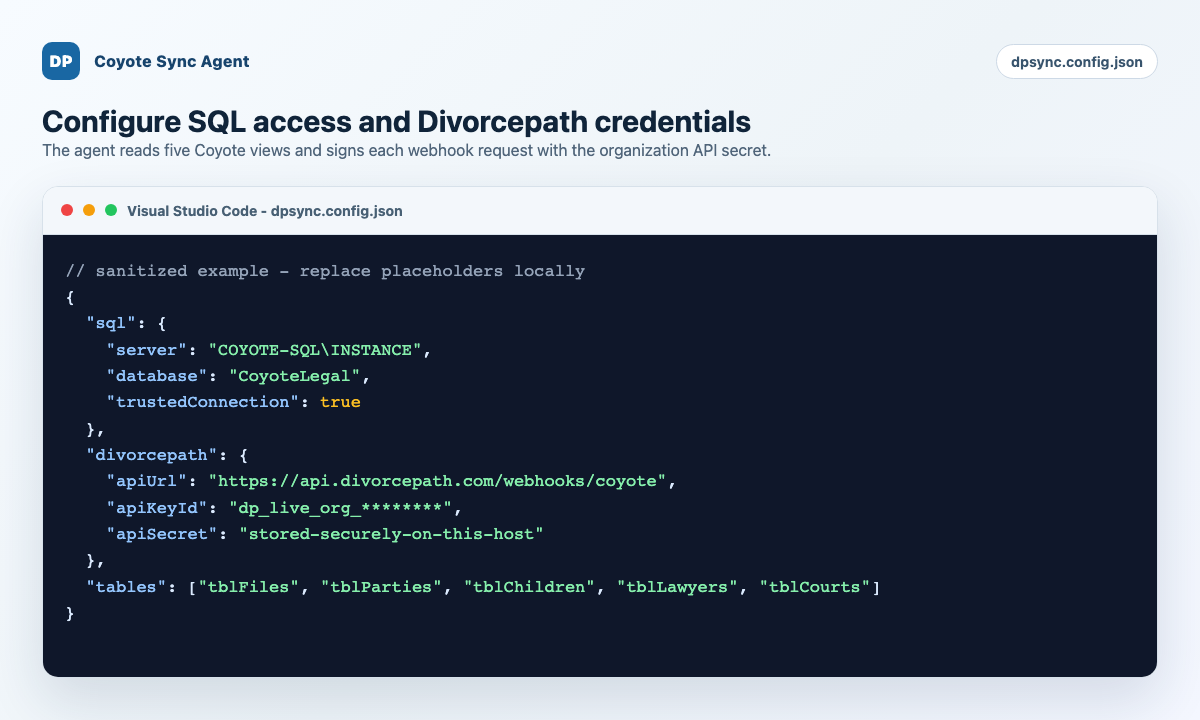Select the "tblLawyers" array entry
This screenshot has width=1200, height=720.
point(677,587)
